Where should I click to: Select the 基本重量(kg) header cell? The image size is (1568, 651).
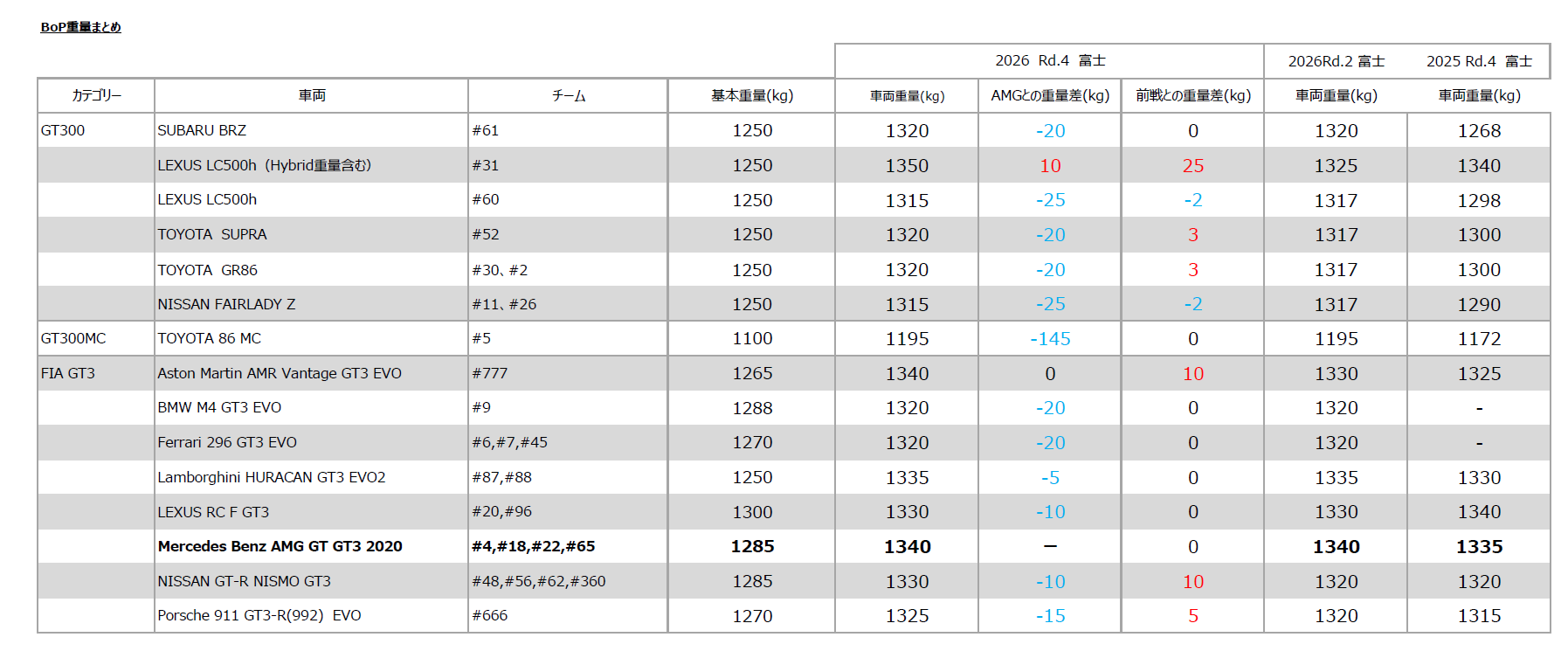[x=751, y=95]
